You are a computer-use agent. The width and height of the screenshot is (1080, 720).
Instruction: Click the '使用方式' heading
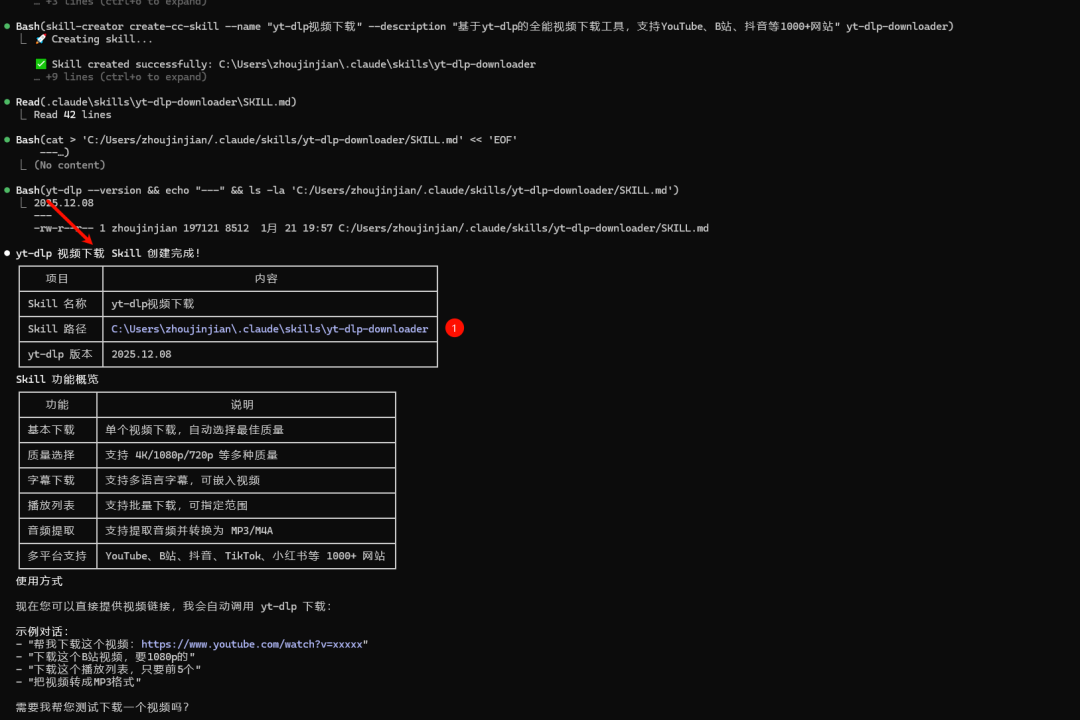click(x=39, y=582)
